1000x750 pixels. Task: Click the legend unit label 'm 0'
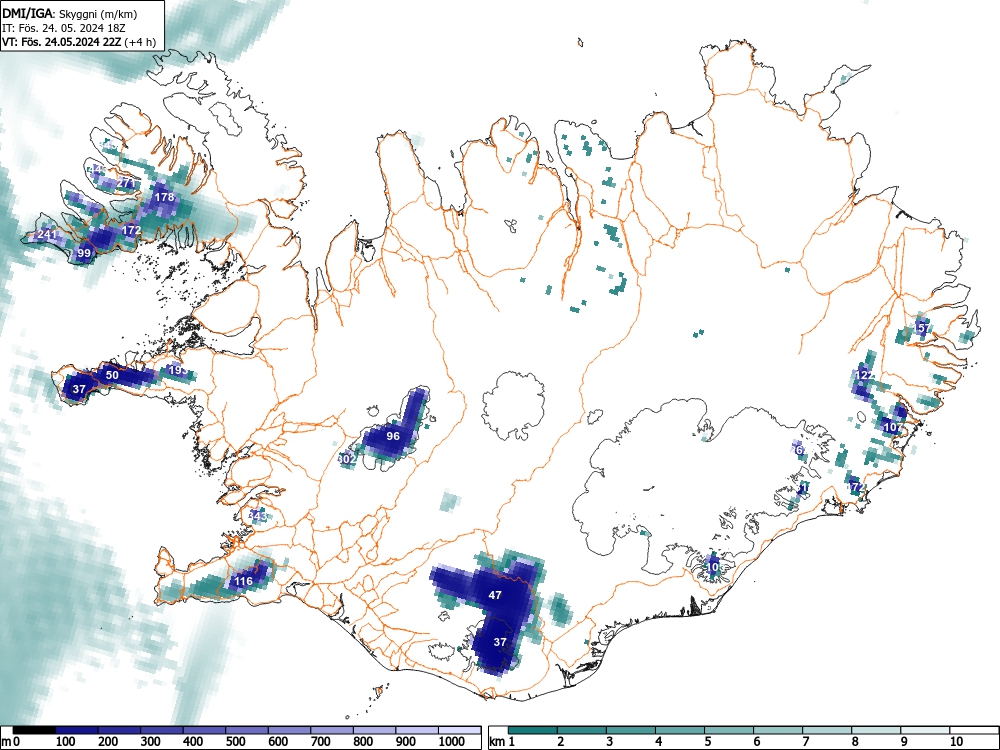click(x=12, y=742)
